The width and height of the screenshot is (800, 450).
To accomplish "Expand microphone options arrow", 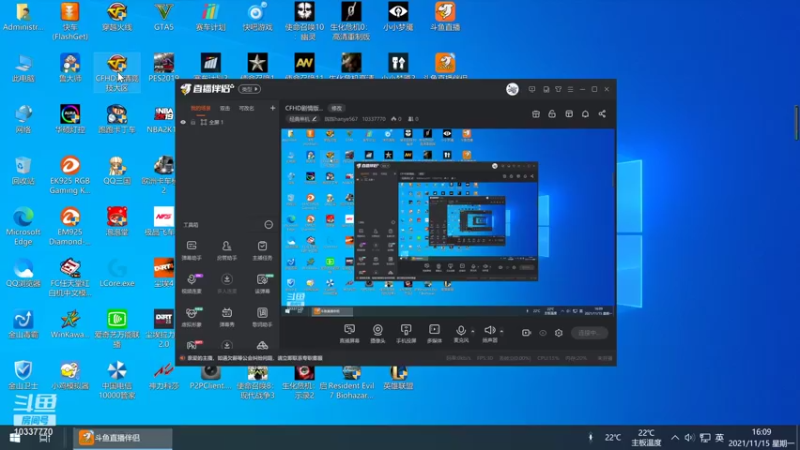I will [472, 331].
